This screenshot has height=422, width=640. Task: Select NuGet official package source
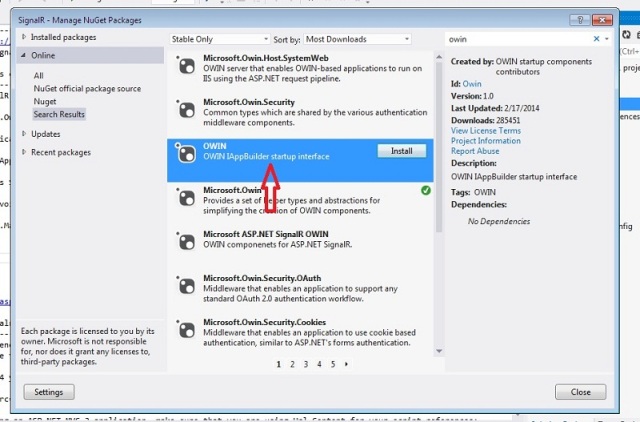(87, 89)
